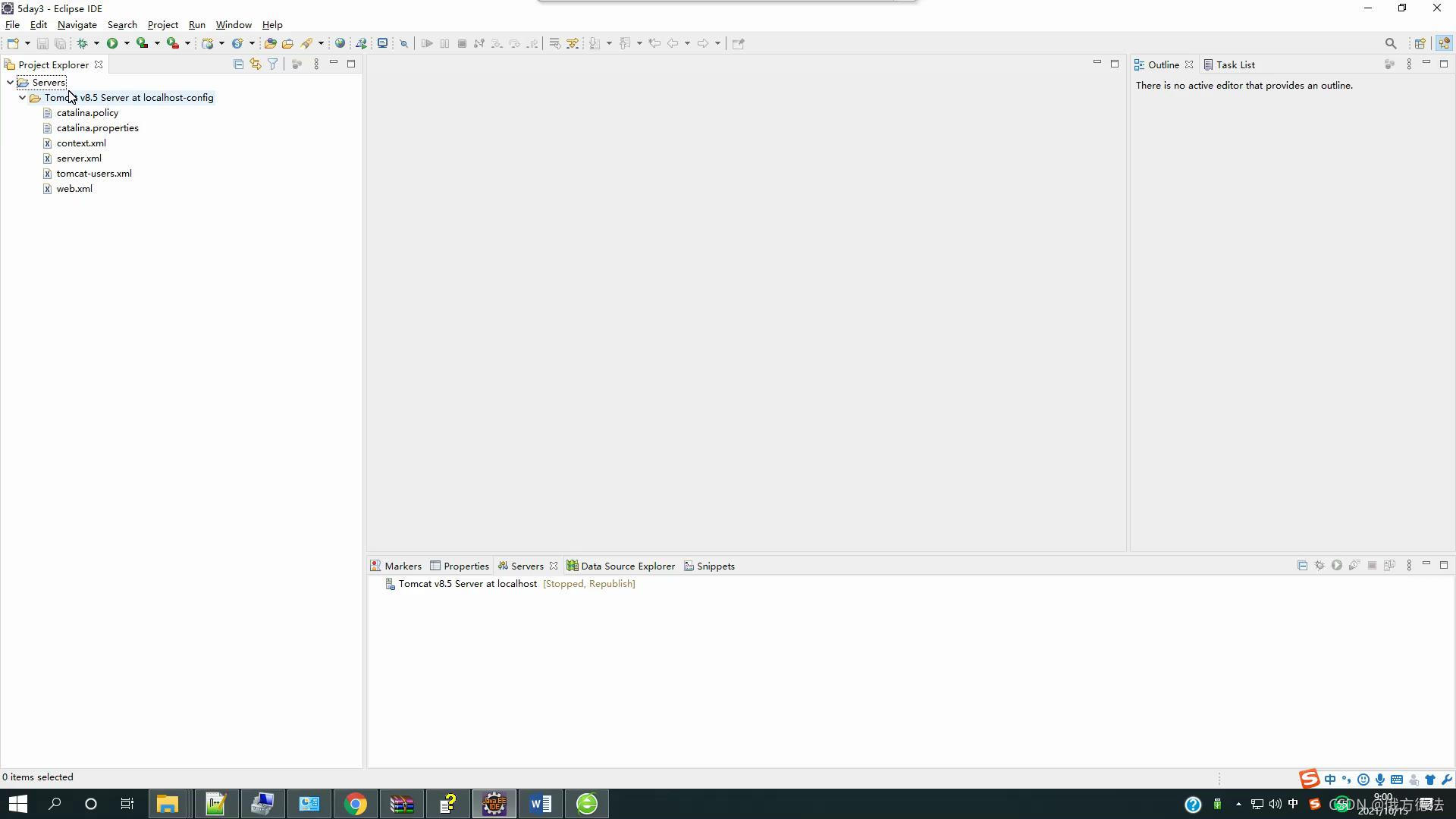This screenshot has width=1456, height=819.
Task: Select server.xml in Project Explorer
Action: [79, 158]
